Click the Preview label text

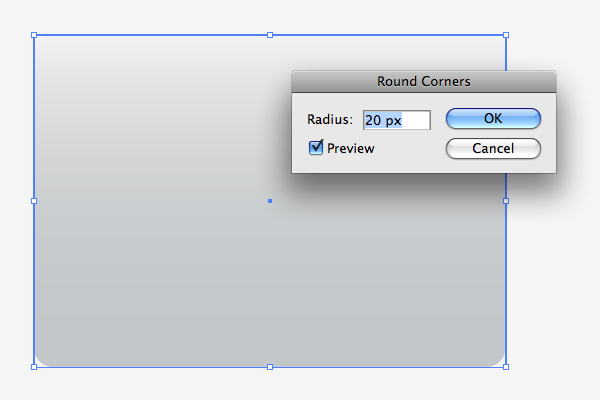click(351, 148)
